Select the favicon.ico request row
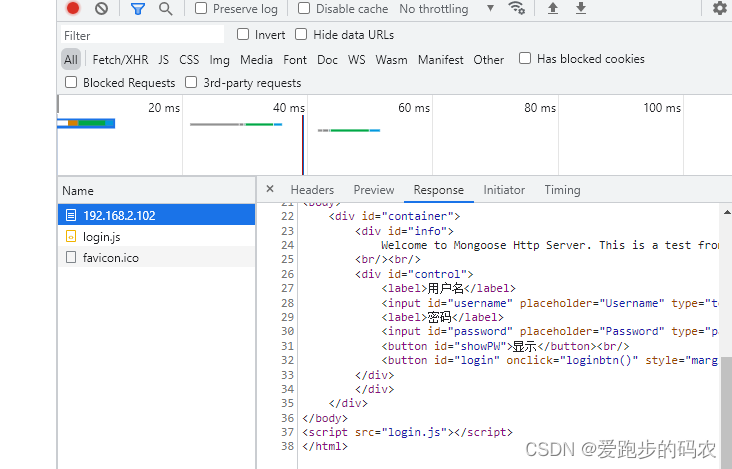 coord(156,257)
